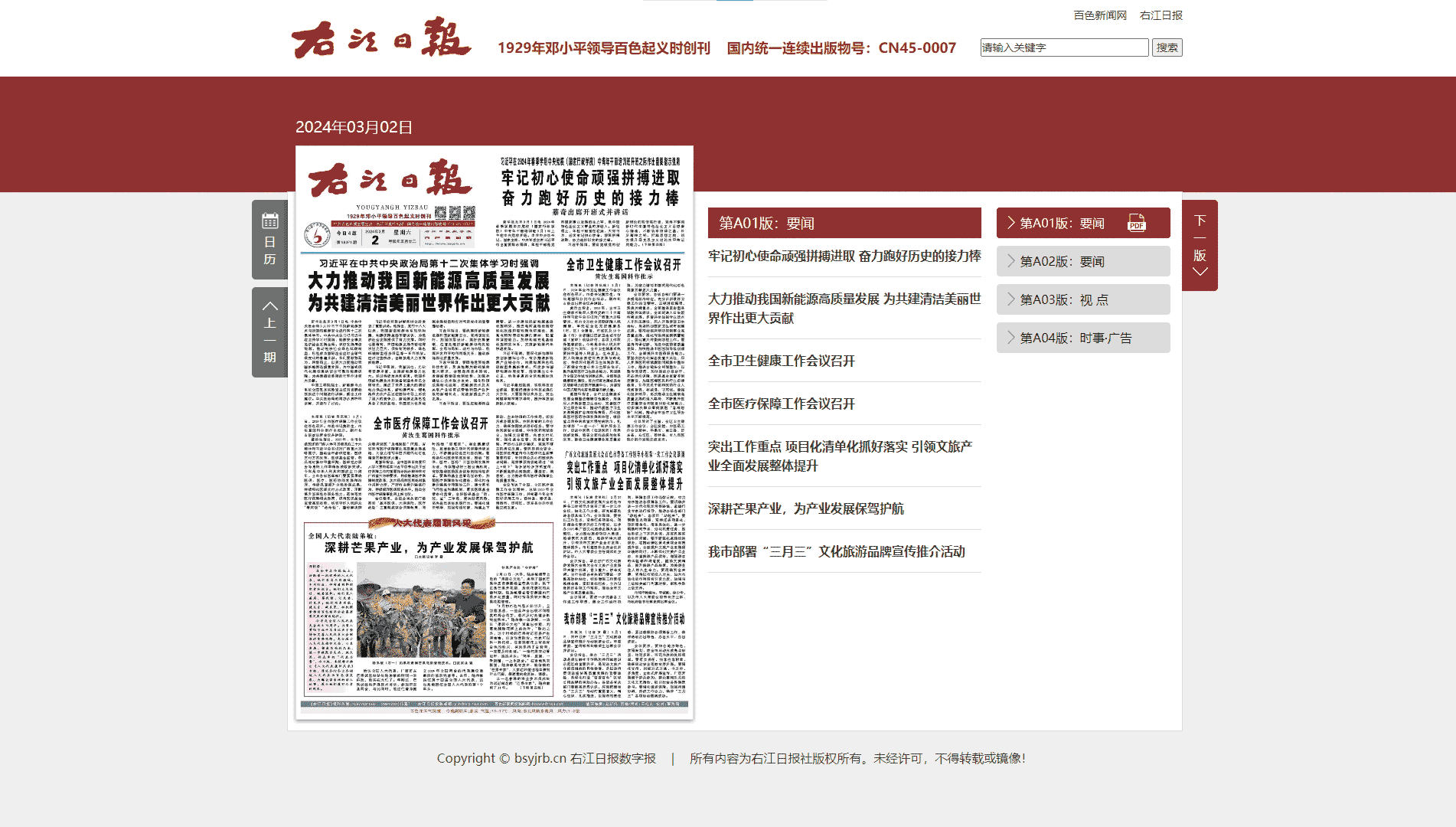Click the 日历 calendar label
1456x827 pixels.
pos(269,250)
